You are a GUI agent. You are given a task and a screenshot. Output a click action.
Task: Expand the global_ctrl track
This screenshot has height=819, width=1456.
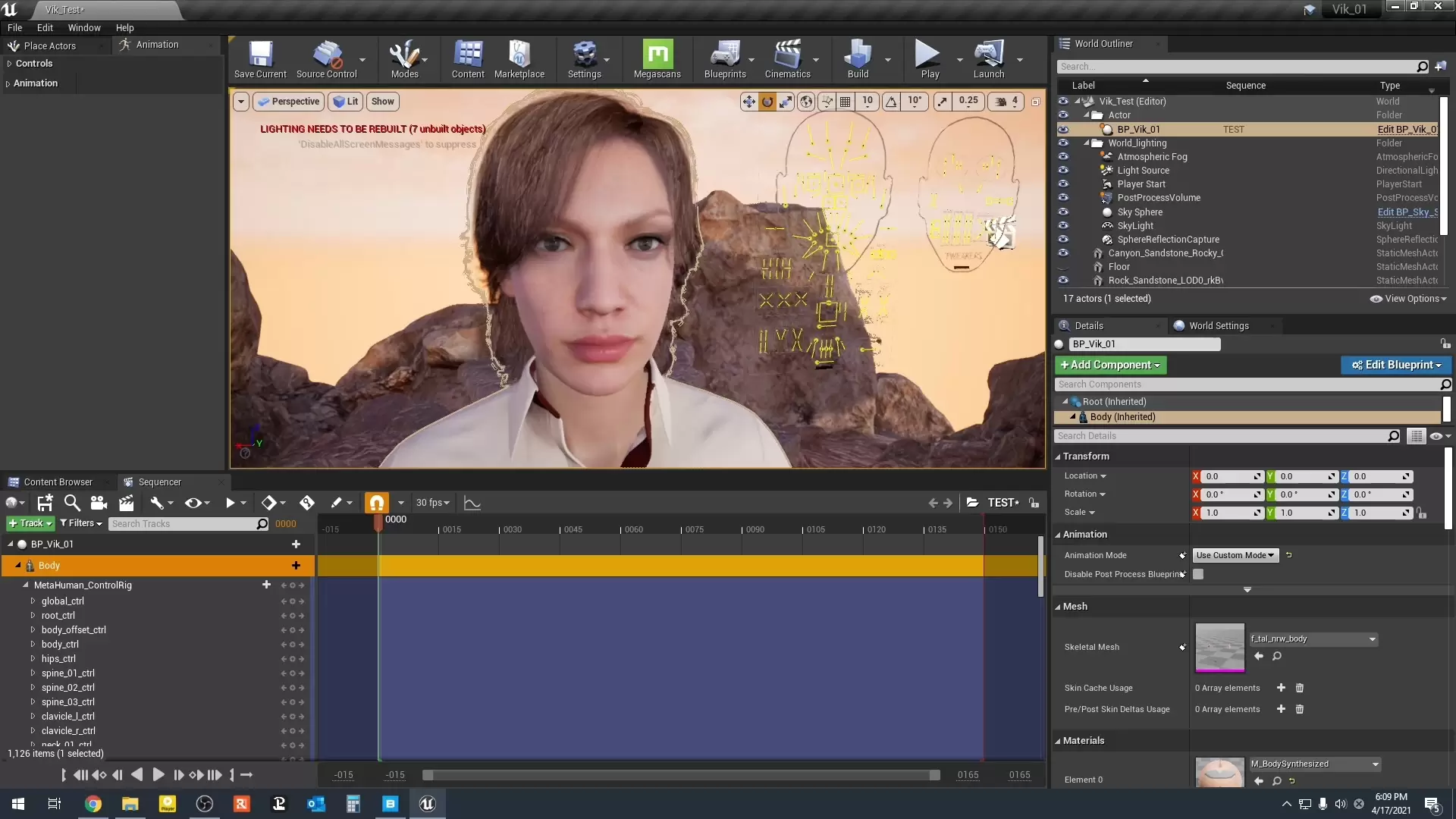[33, 601]
